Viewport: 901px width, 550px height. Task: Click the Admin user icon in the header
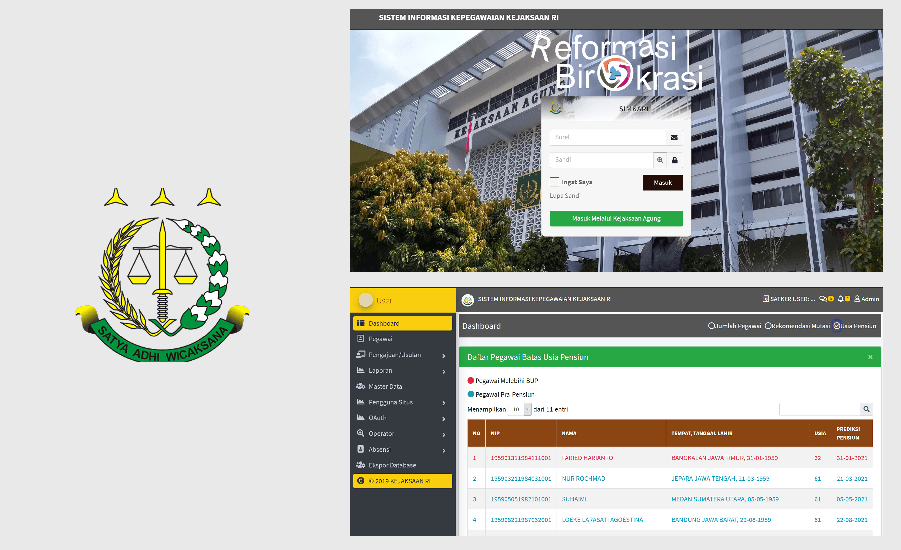857,299
